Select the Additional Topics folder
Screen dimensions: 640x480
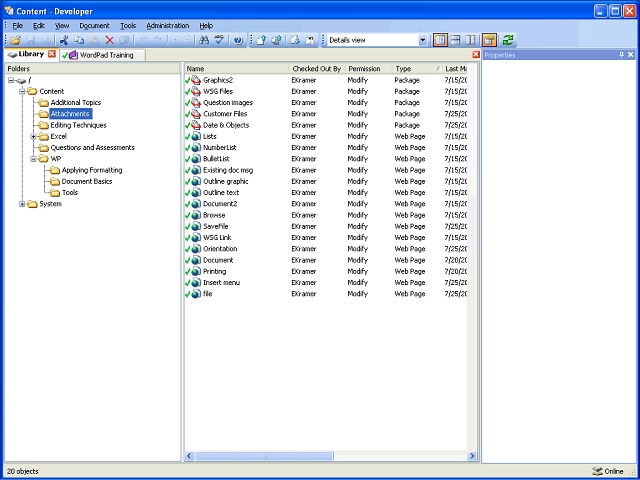tap(76, 102)
